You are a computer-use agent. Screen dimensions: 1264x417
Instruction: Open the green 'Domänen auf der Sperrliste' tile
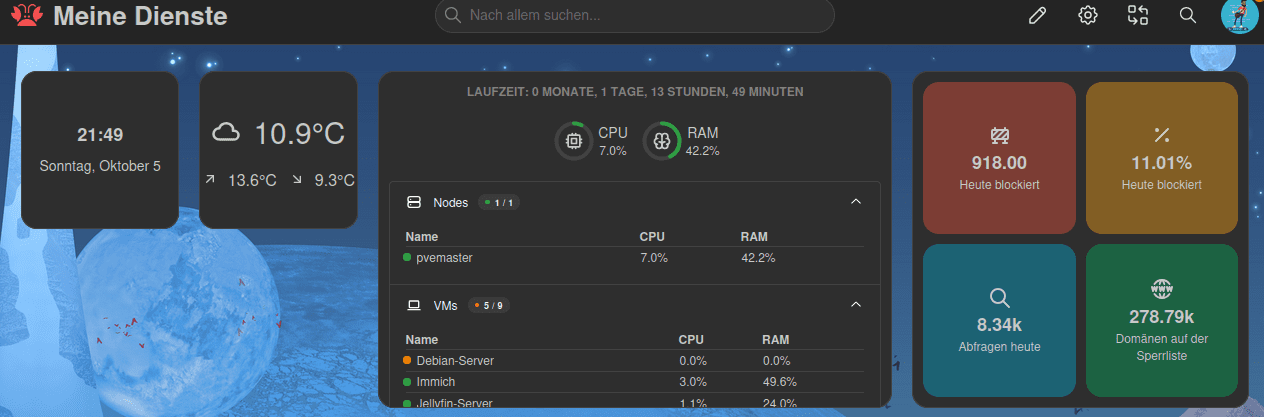(x=1161, y=320)
